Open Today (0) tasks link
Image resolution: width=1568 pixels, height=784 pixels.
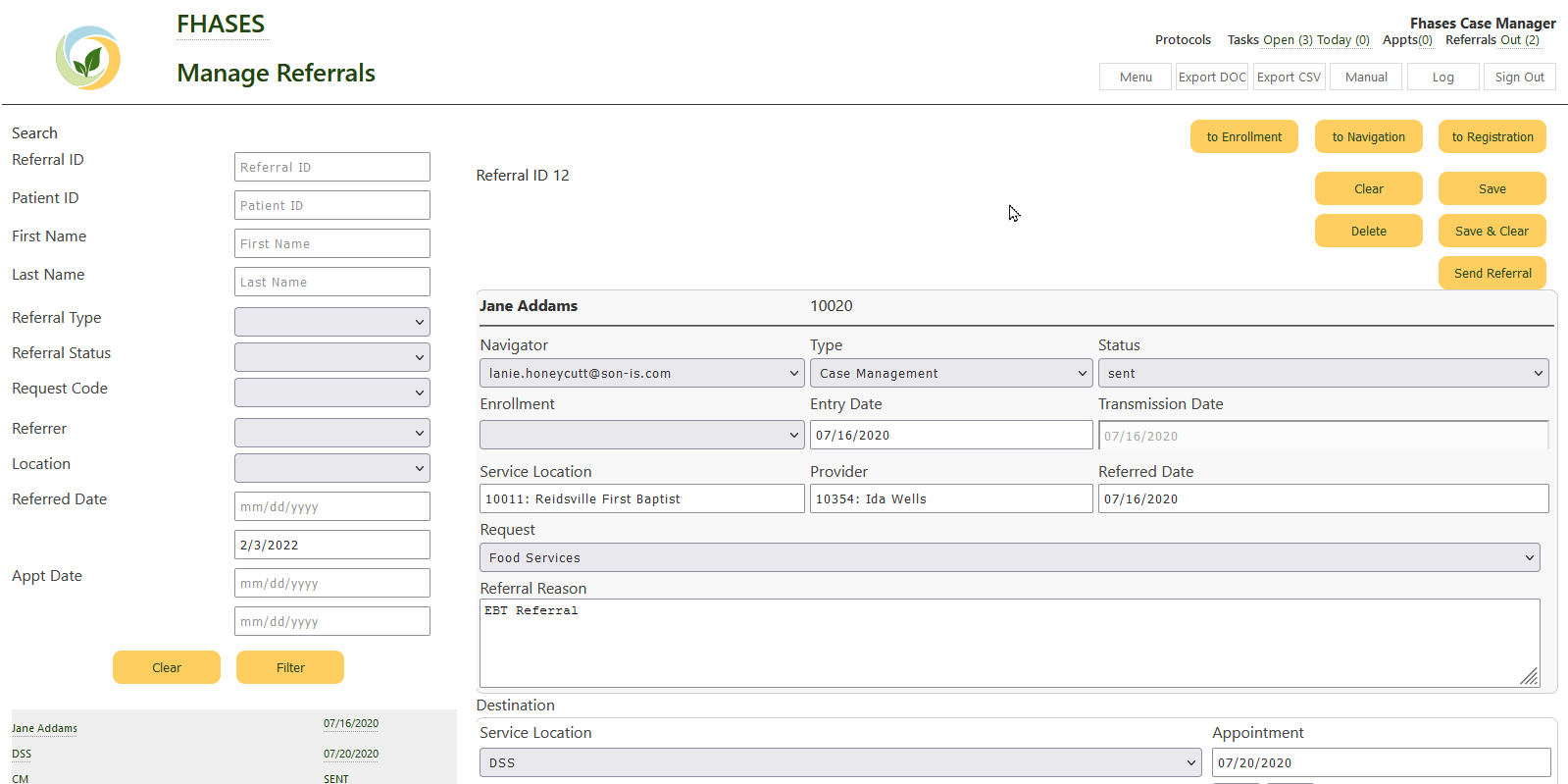[x=1342, y=40]
